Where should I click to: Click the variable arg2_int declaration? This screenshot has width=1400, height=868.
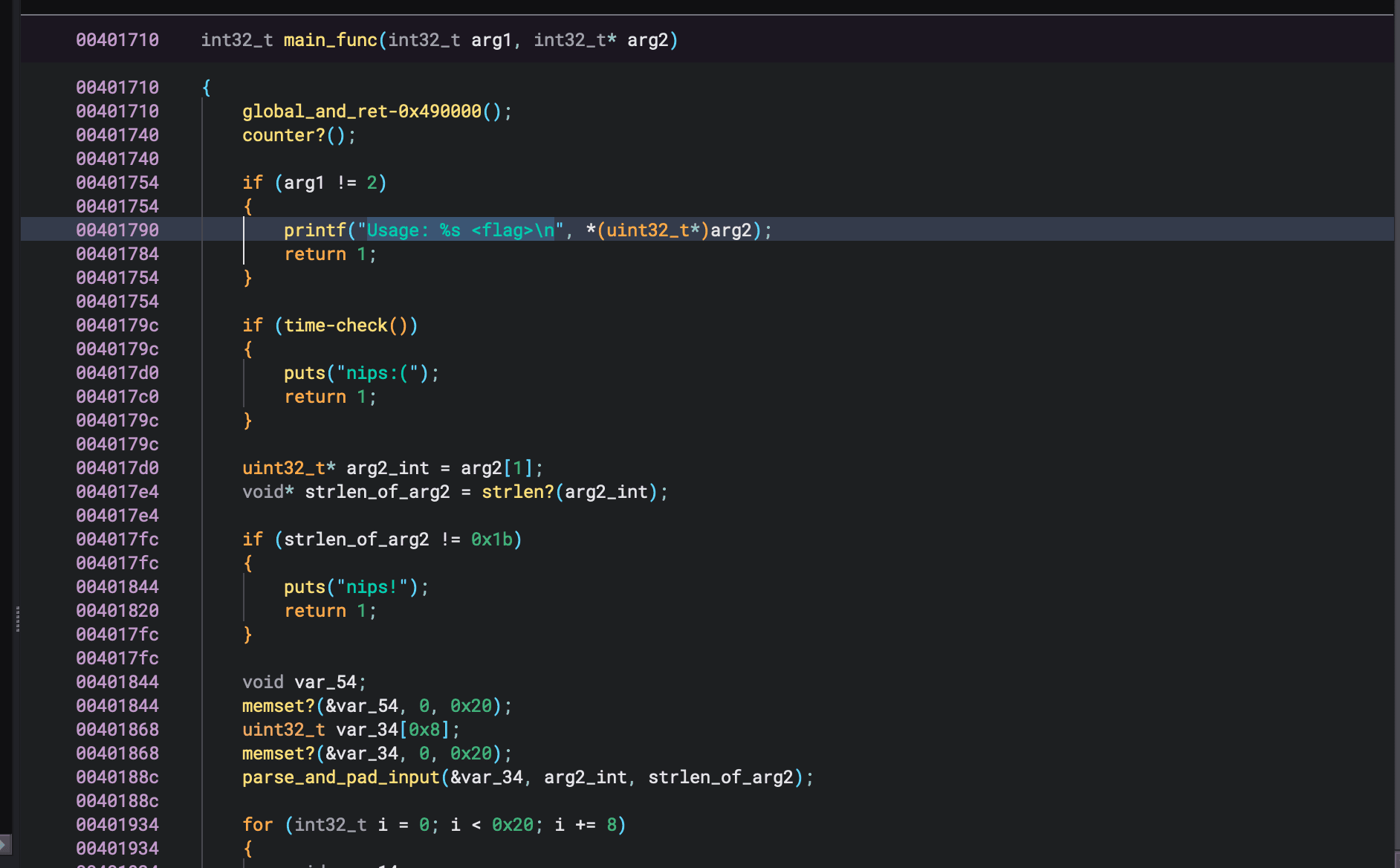[x=389, y=467]
